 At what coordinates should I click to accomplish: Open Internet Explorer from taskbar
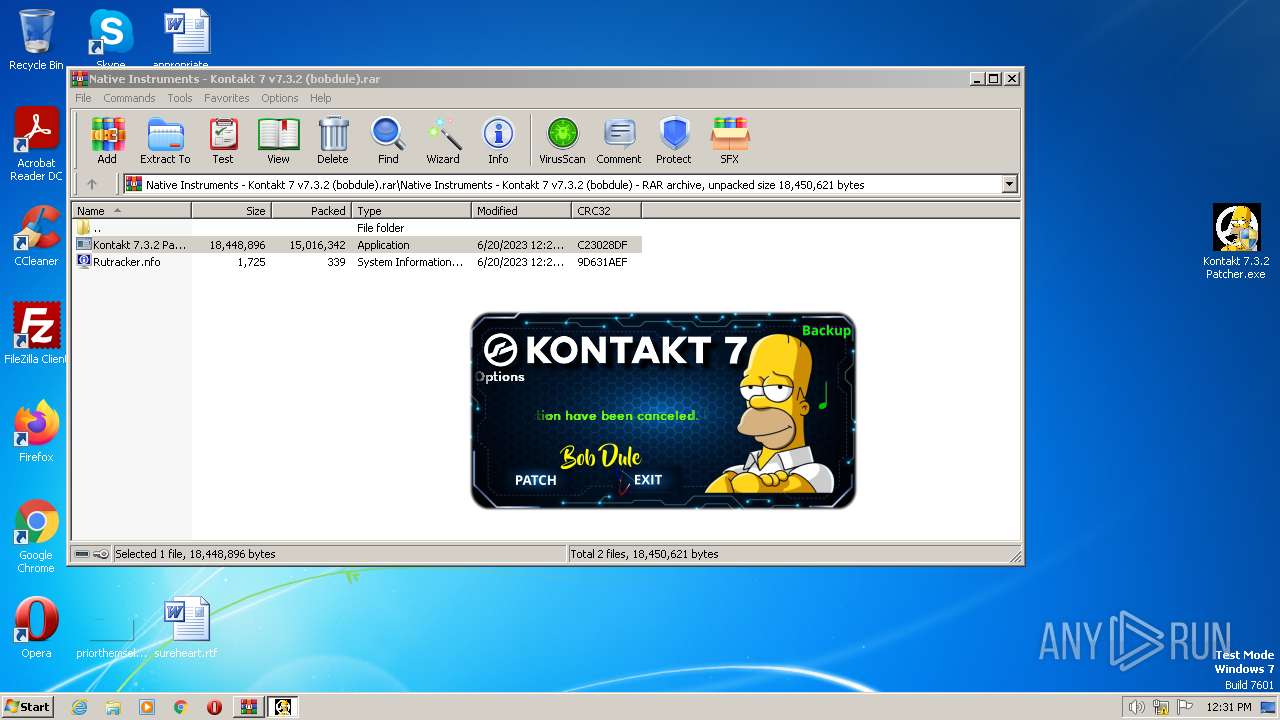[x=79, y=707]
